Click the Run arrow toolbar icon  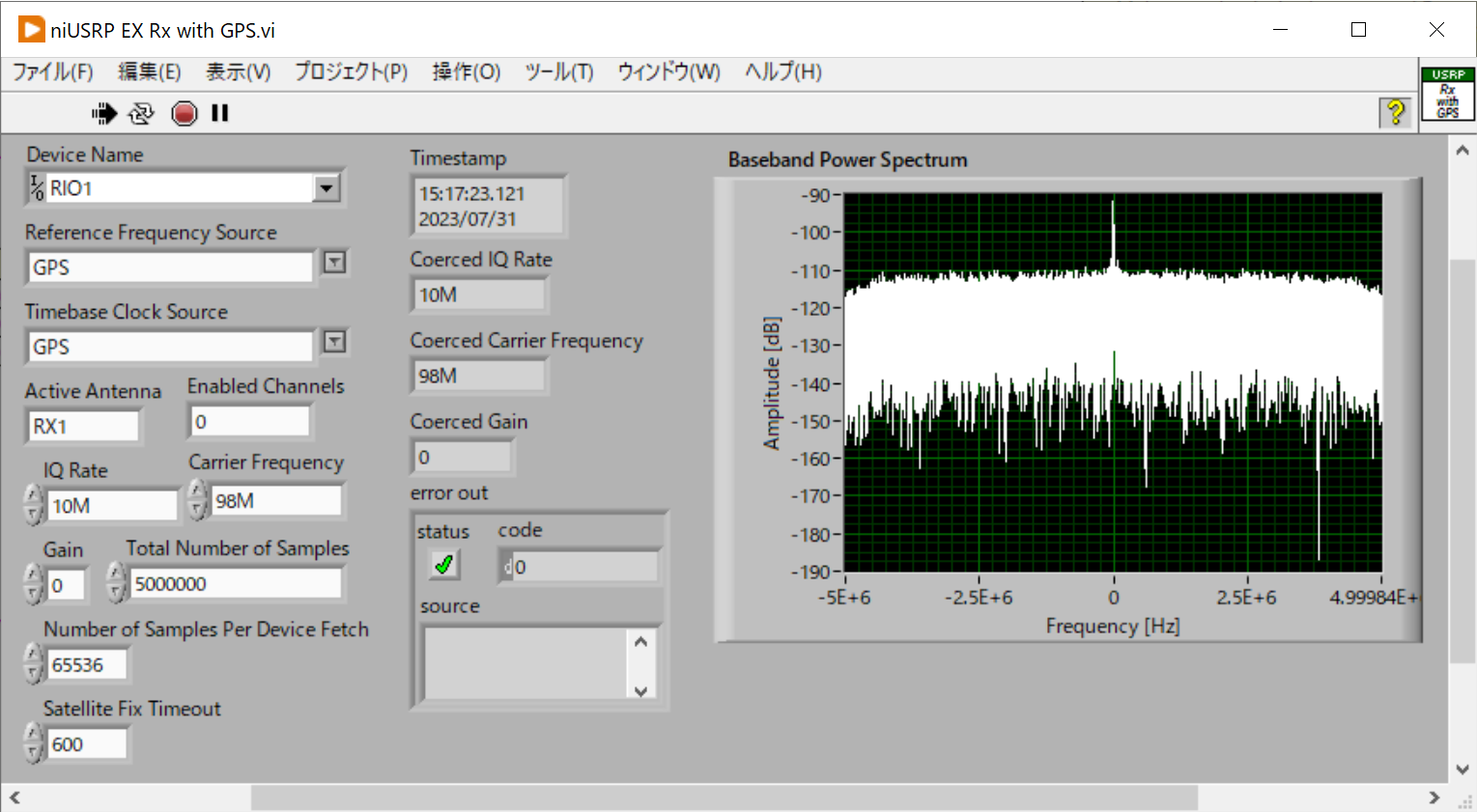click(x=104, y=114)
